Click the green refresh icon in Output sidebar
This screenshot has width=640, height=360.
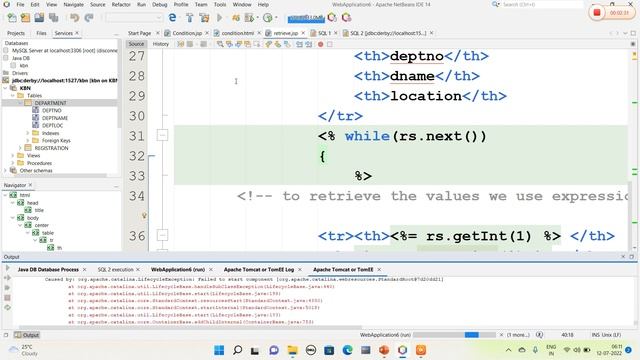(7, 307)
